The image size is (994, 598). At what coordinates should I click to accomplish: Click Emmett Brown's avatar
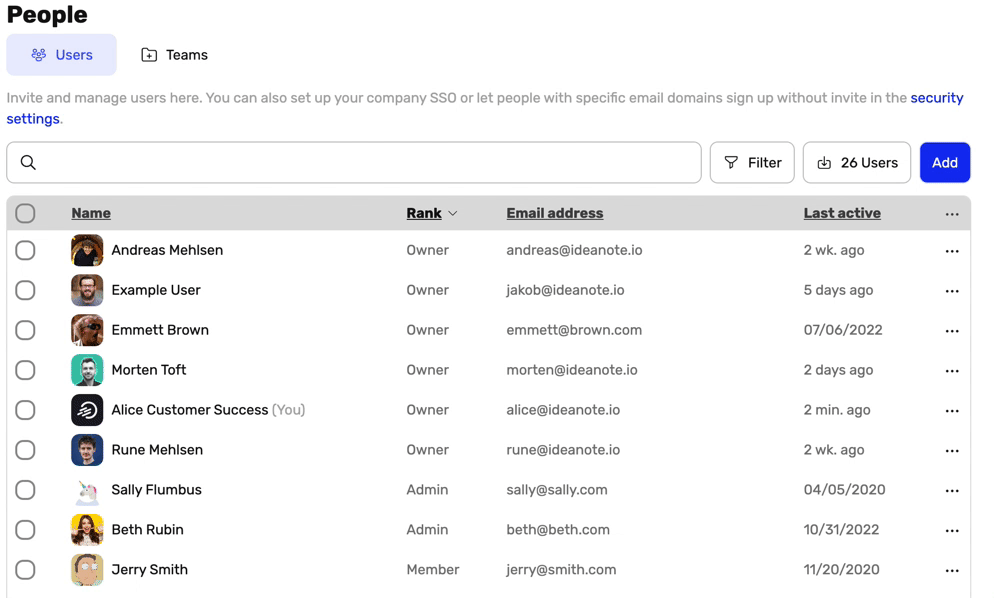(87, 330)
